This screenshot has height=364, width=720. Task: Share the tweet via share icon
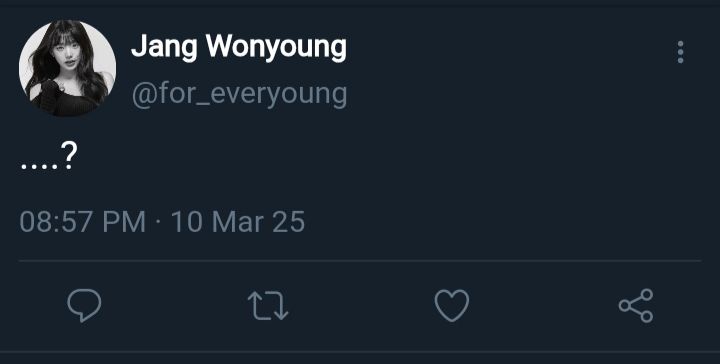pos(636,305)
